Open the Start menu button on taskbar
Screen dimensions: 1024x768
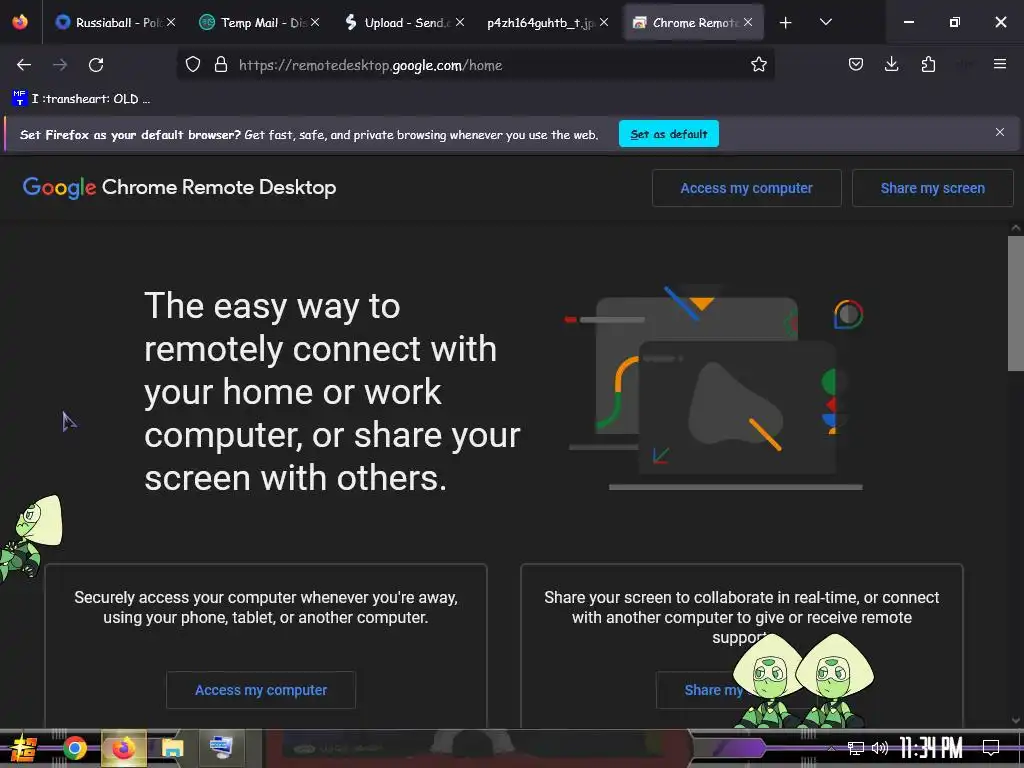(x=24, y=748)
